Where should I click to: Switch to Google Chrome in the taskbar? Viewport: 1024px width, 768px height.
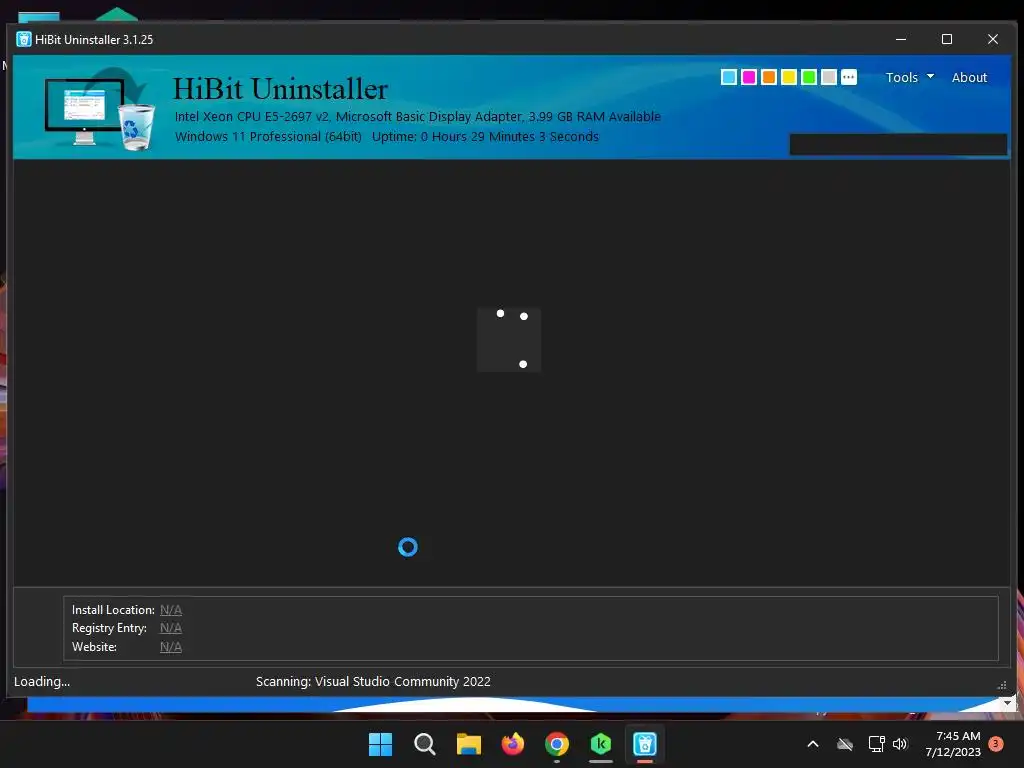point(556,744)
